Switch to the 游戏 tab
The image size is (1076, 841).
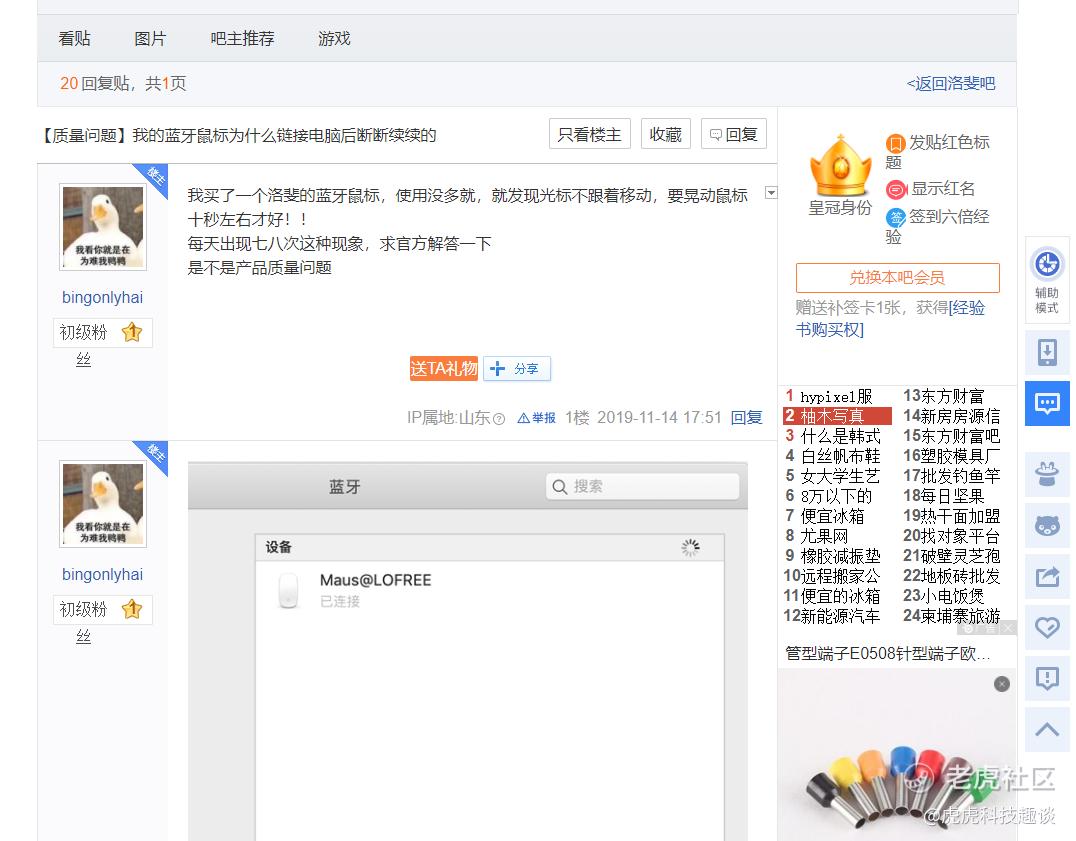pyautogui.click(x=334, y=38)
